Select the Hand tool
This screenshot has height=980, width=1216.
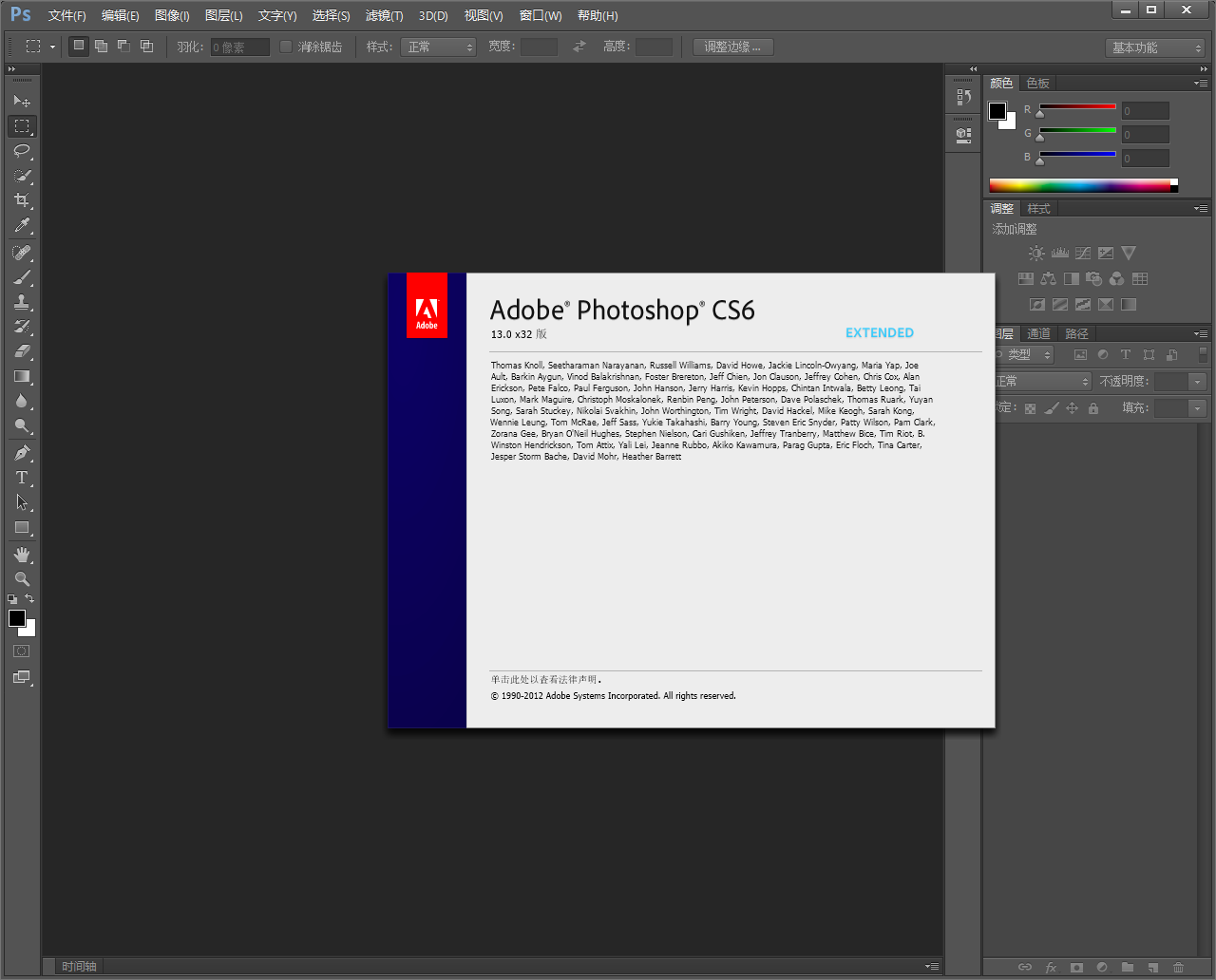click(x=22, y=555)
